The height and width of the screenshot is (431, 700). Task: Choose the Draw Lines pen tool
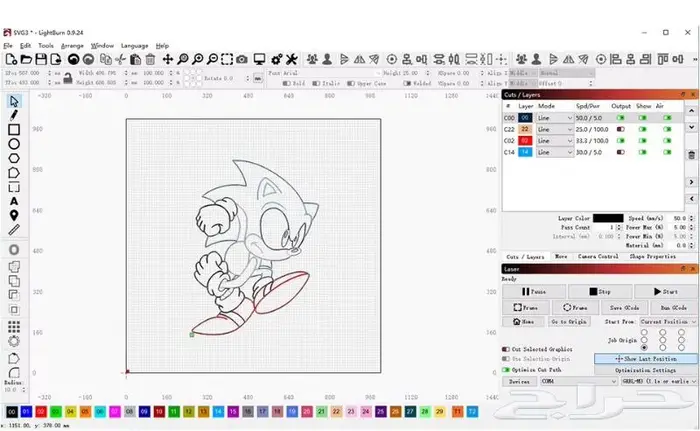pyautogui.click(x=14, y=115)
